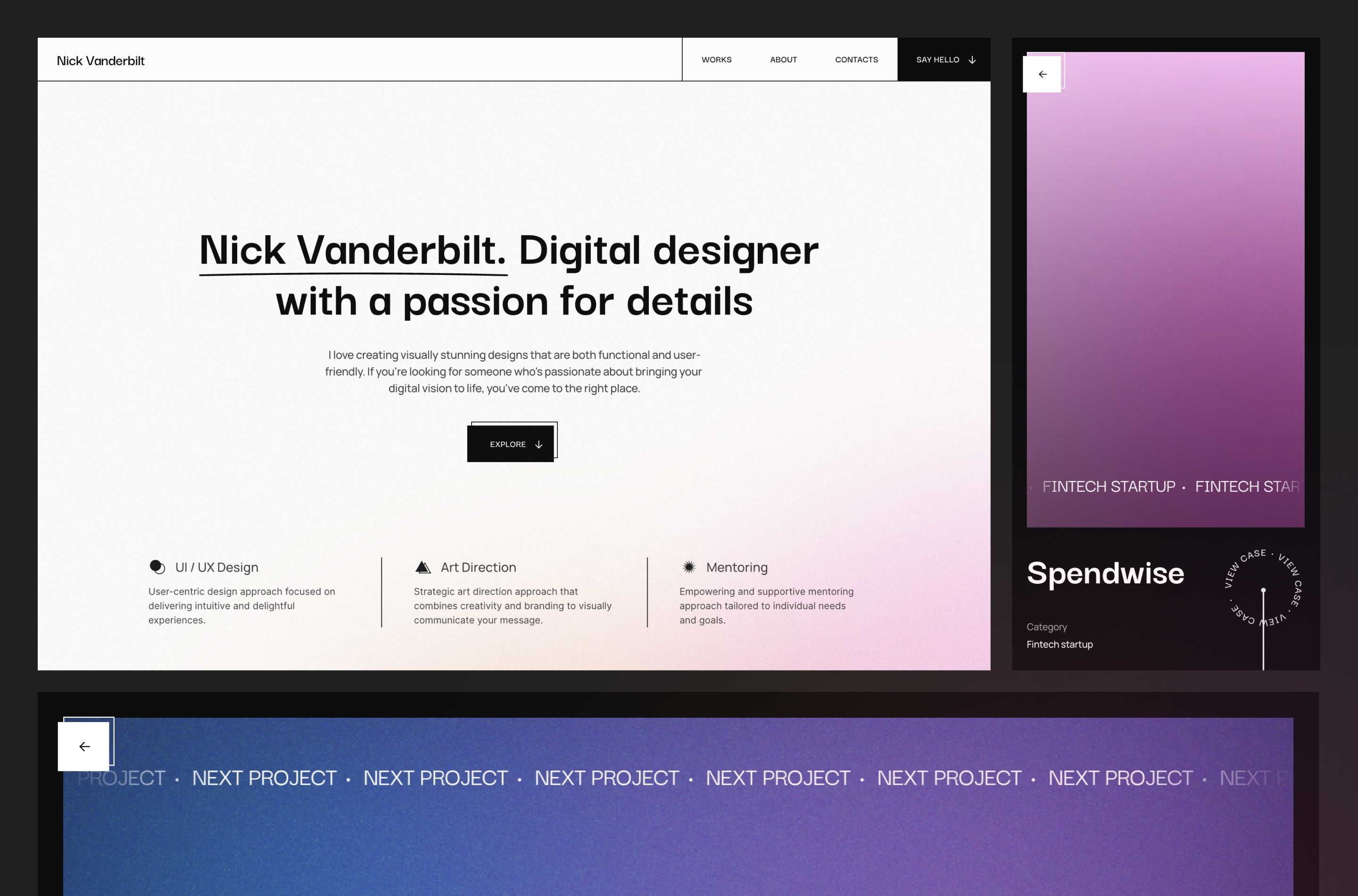
Task: Click the Nick Vanderbilt logo link
Action: [x=100, y=59]
